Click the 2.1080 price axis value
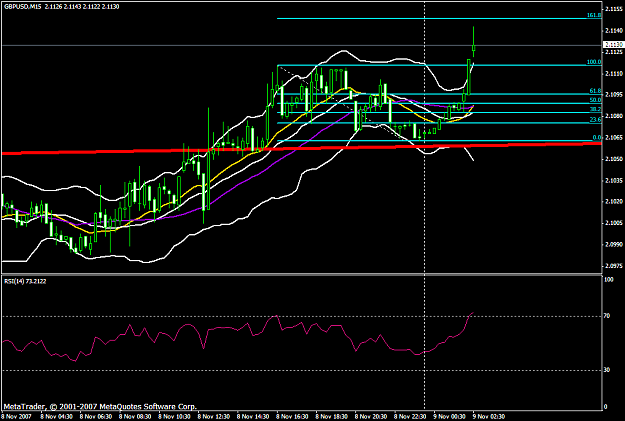Screen dimensions: 625x421 pos(614,116)
